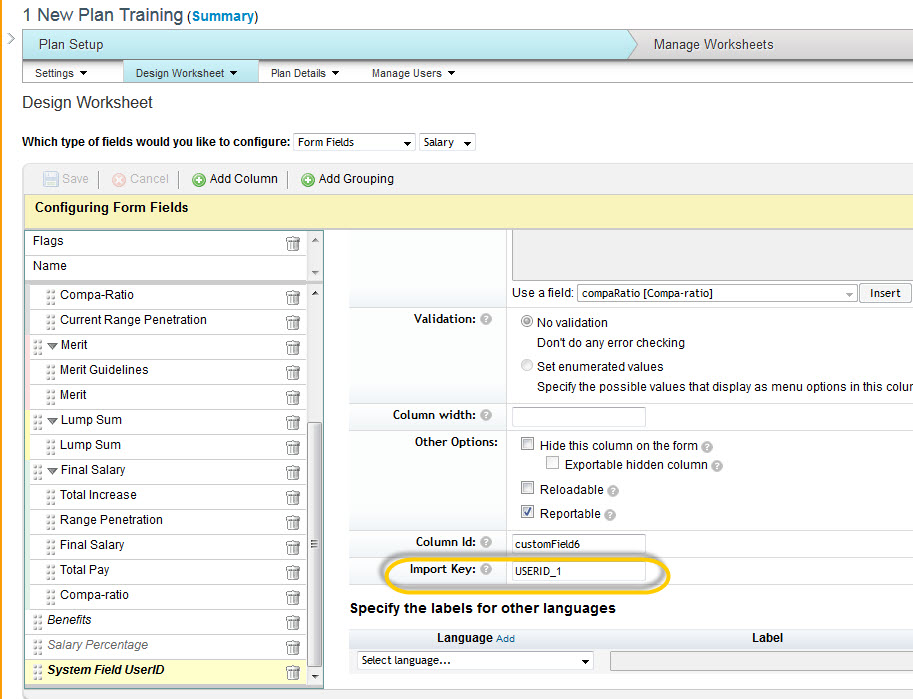This screenshot has width=913, height=699.
Task: Click help icon after Reportable option
Action: coord(610,515)
